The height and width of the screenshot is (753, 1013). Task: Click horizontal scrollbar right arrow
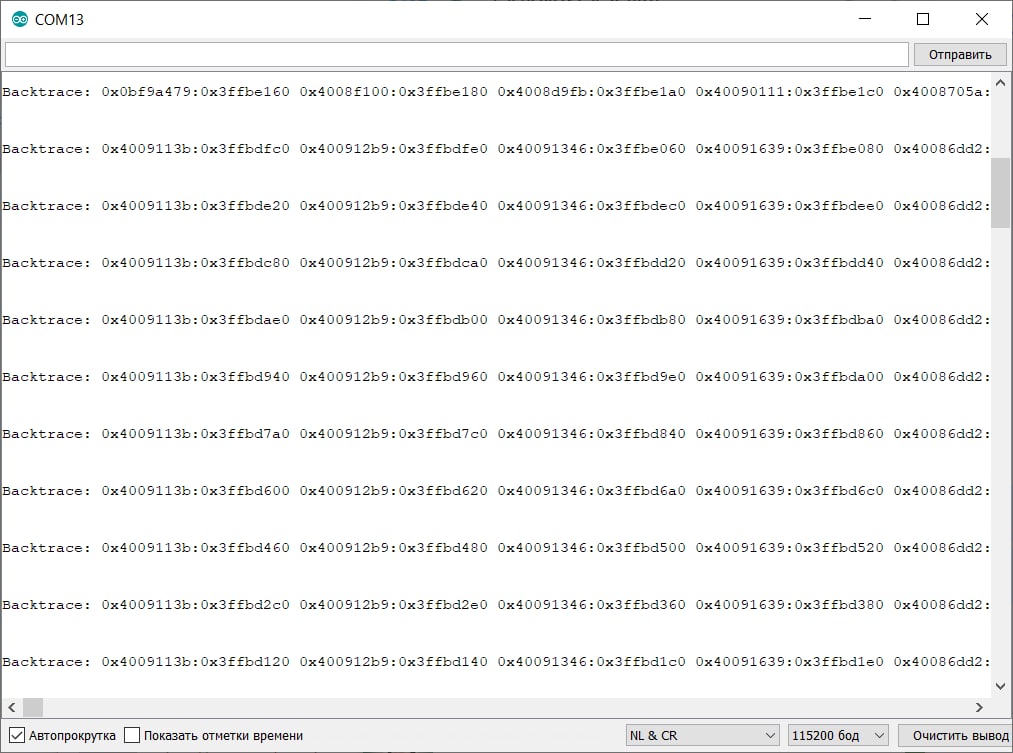tap(979, 707)
